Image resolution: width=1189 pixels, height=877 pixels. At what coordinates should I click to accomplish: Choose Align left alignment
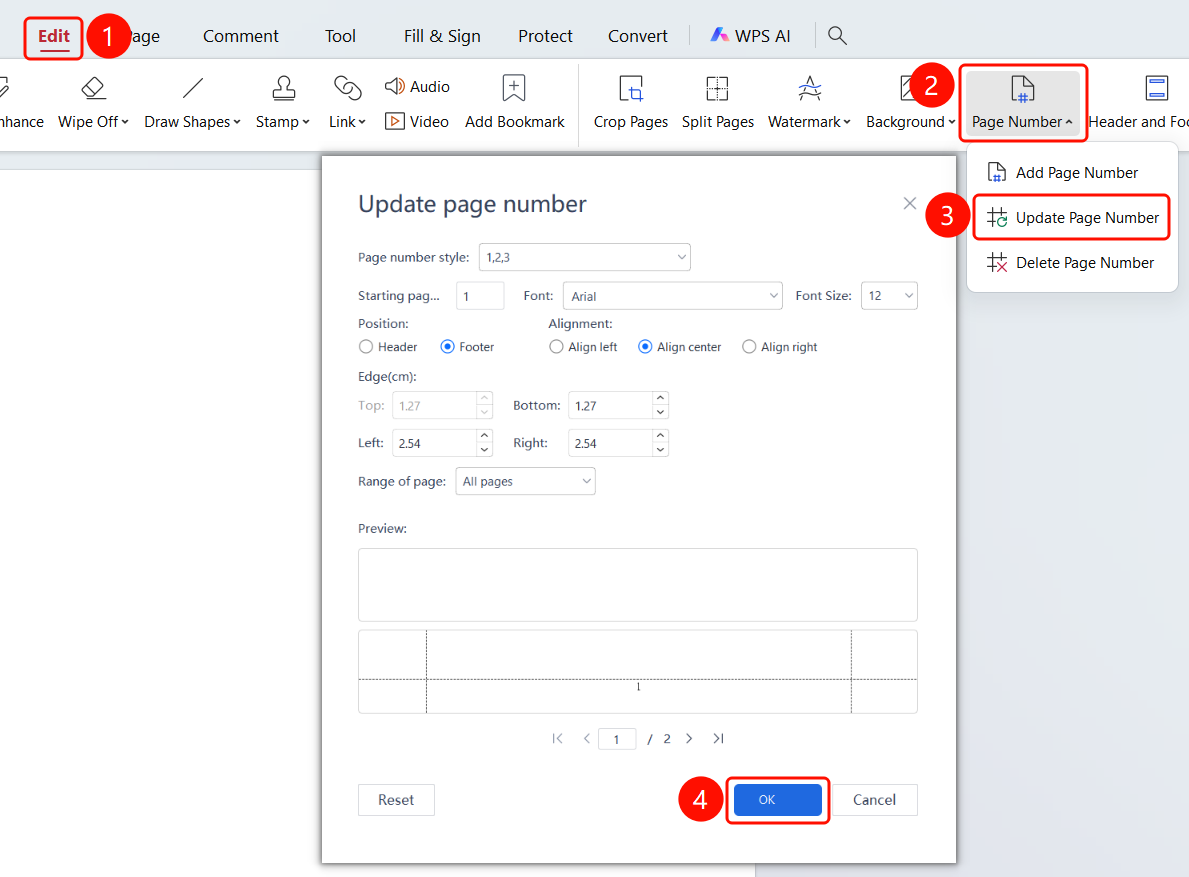[x=583, y=346]
